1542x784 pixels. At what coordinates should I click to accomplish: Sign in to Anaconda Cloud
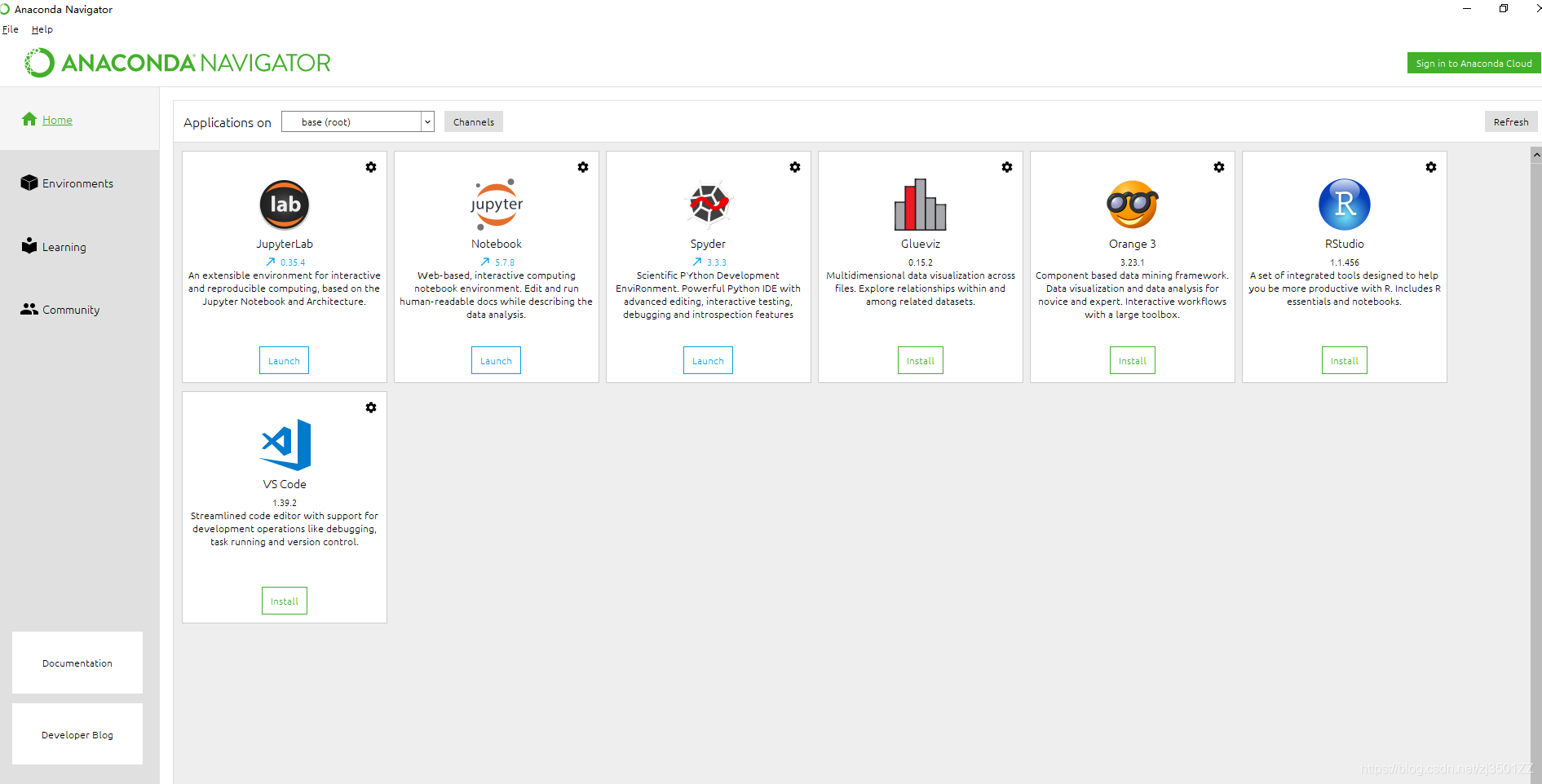tap(1474, 63)
